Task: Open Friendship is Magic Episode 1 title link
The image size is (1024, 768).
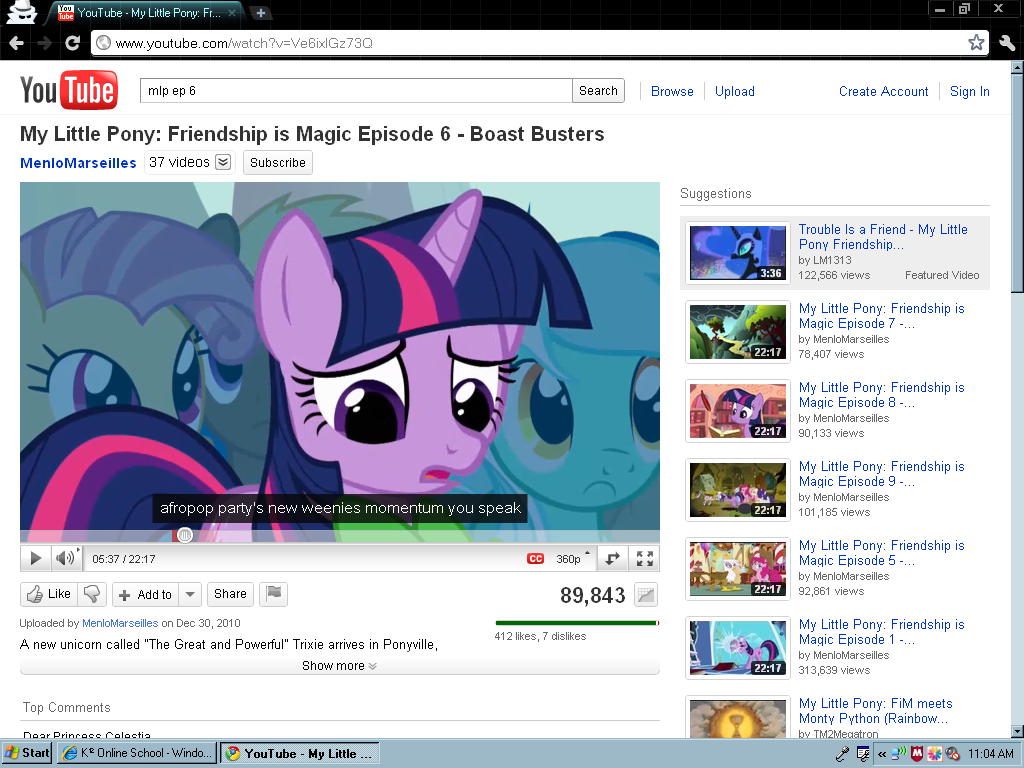Action: point(882,632)
